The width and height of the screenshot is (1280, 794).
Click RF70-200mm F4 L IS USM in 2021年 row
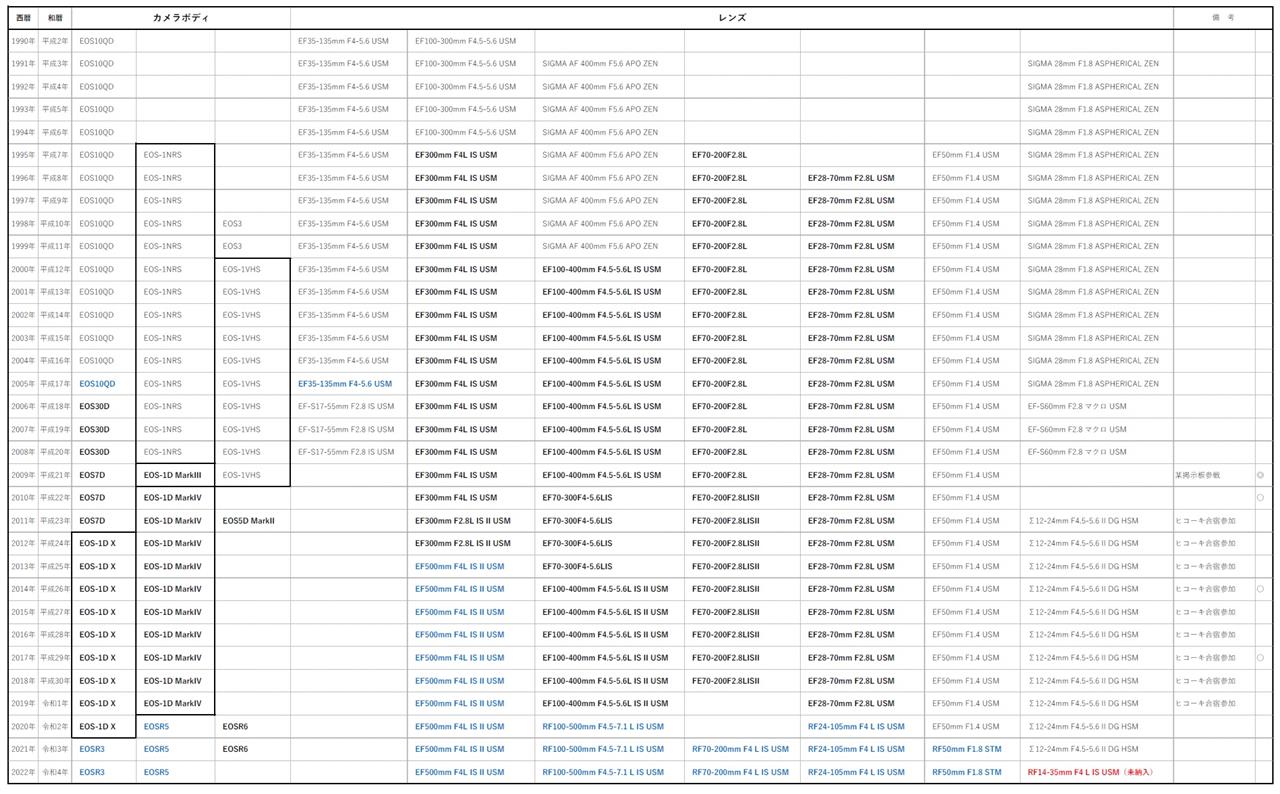(x=740, y=750)
